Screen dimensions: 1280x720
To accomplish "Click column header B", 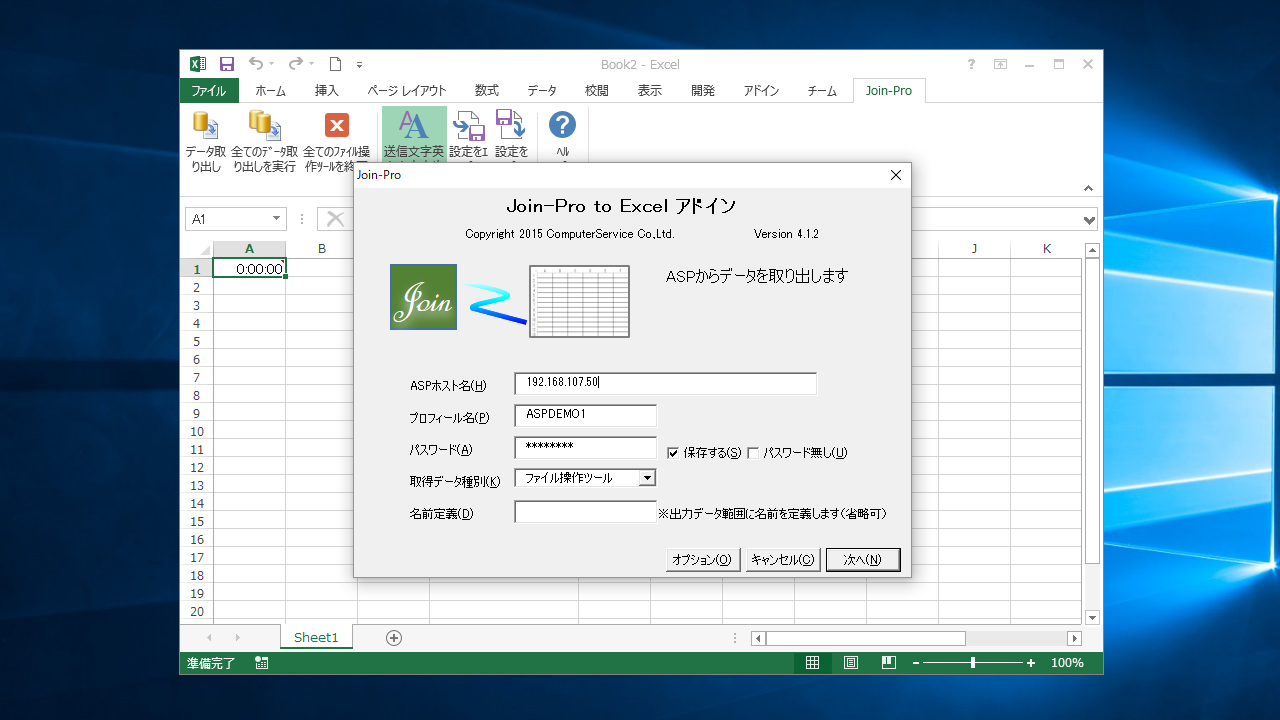I will coord(321,249).
